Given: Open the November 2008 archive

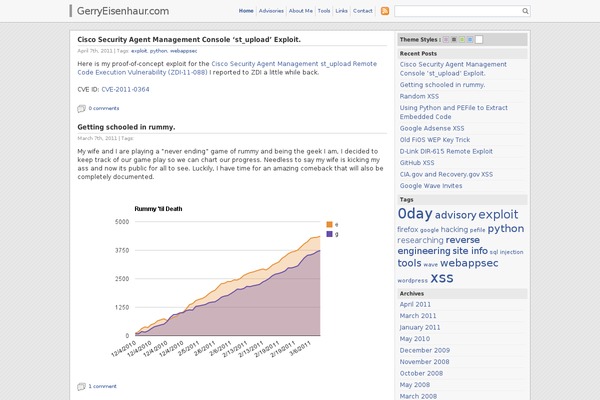Looking at the screenshot, I should [424, 362].
